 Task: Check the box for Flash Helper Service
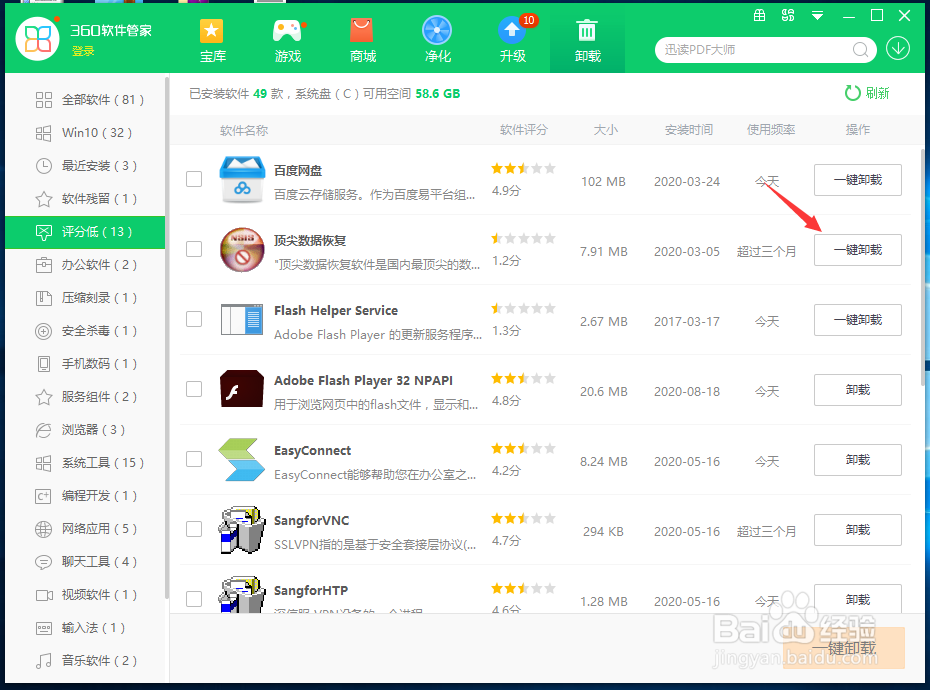194,319
